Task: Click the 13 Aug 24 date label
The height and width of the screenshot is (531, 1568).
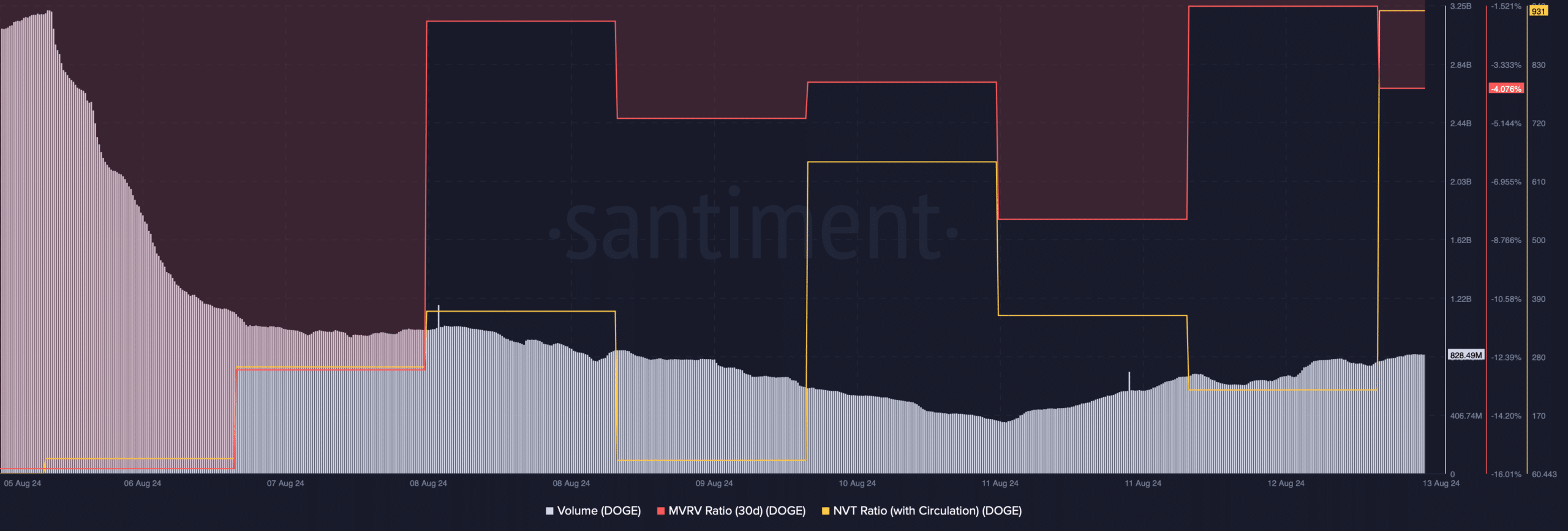Action: point(1441,483)
